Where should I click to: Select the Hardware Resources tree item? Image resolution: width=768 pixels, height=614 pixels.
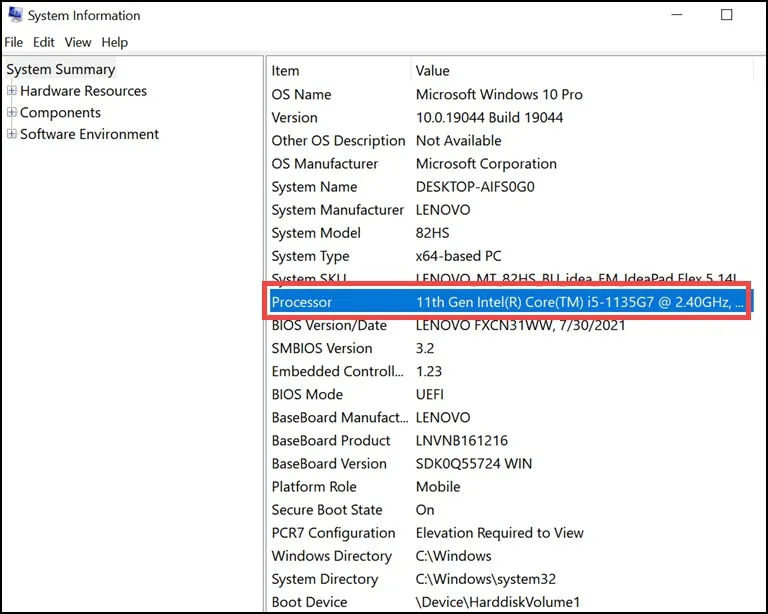[83, 91]
